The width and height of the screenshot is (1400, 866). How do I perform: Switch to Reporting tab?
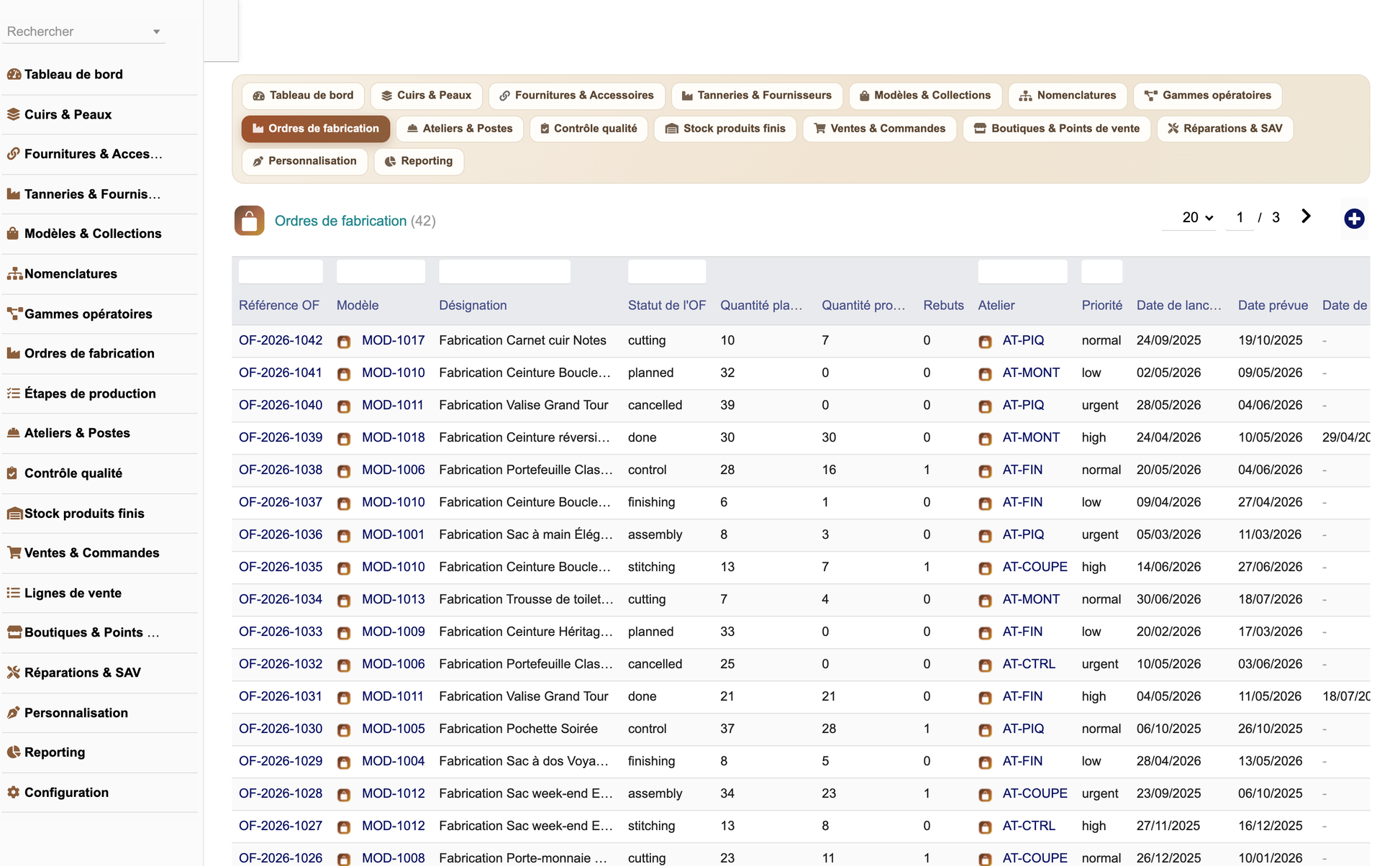419,161
